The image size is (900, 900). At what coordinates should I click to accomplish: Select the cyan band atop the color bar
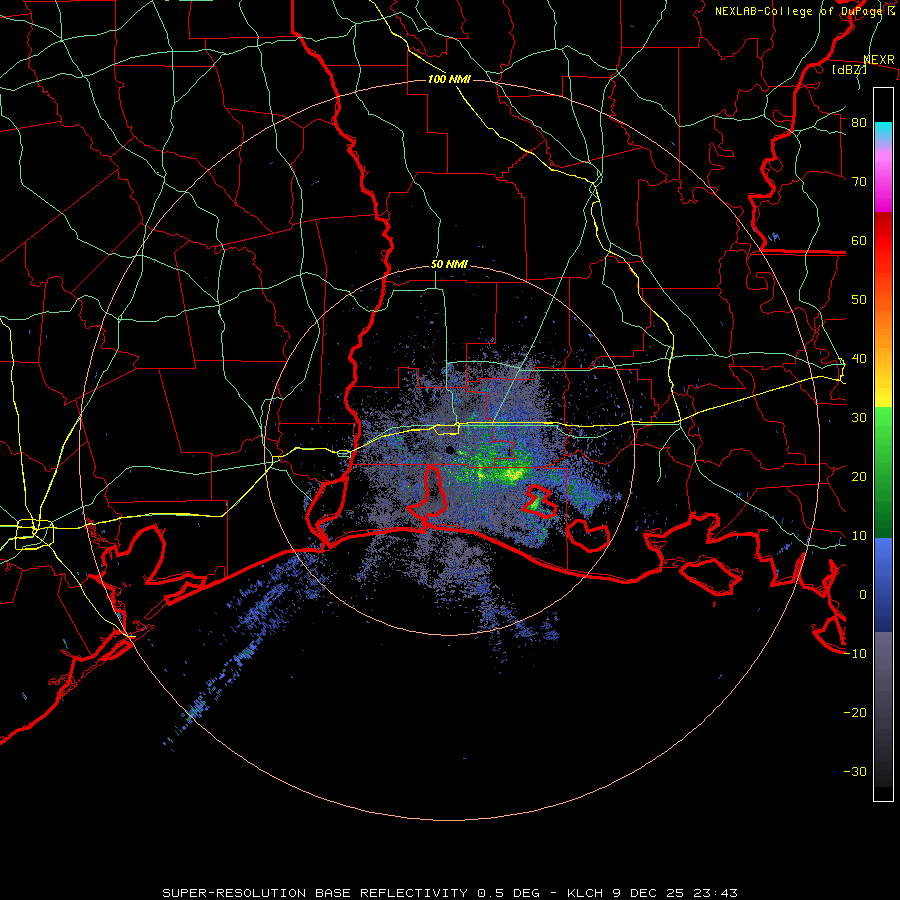[x=883, y=132]
